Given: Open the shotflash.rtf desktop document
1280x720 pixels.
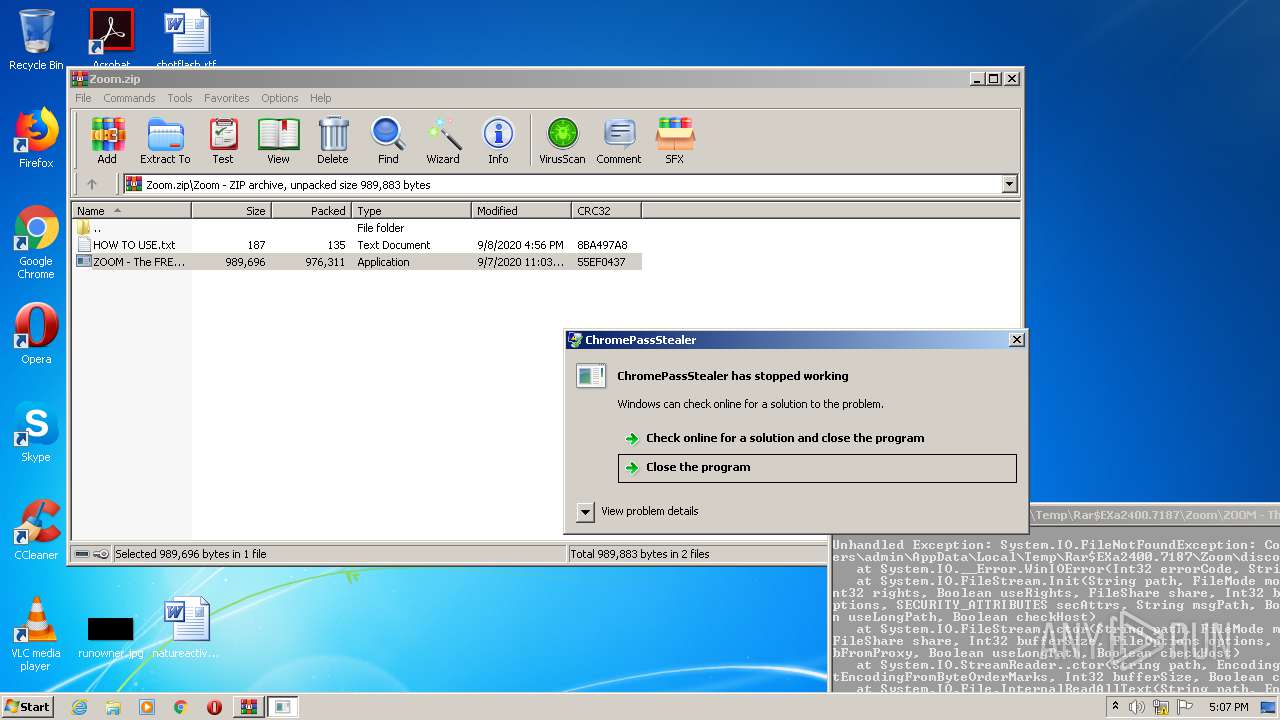Looking at the screenshot, I should coord(187,38).
